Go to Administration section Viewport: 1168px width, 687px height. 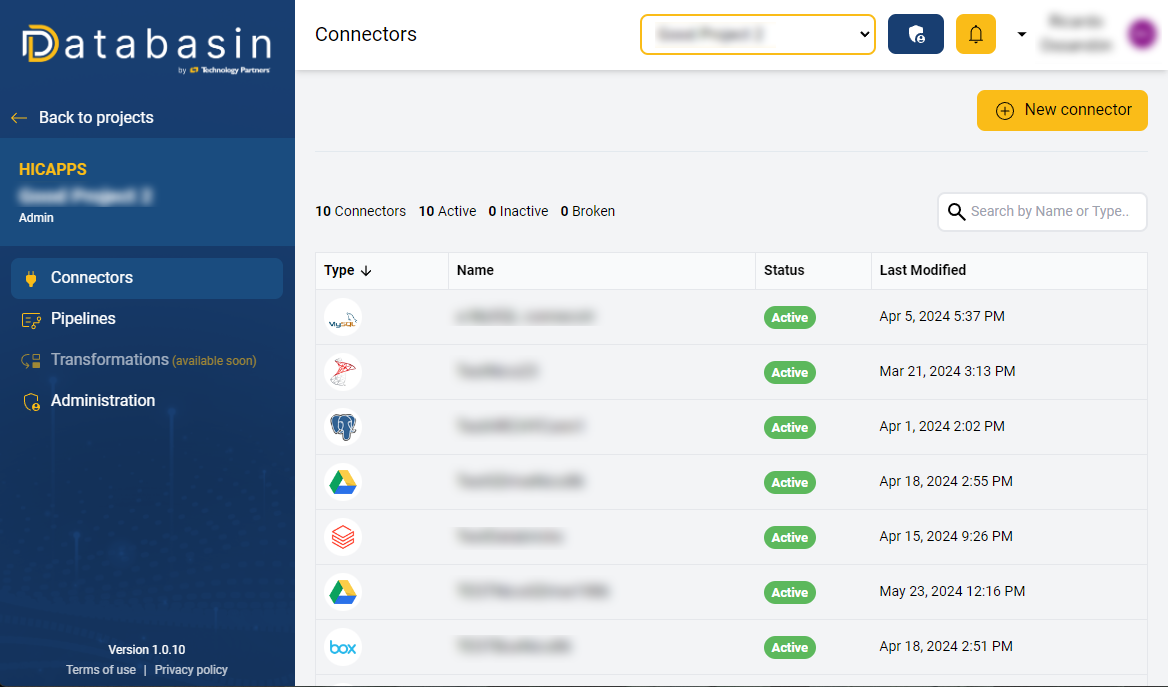(x=102, y=401)
